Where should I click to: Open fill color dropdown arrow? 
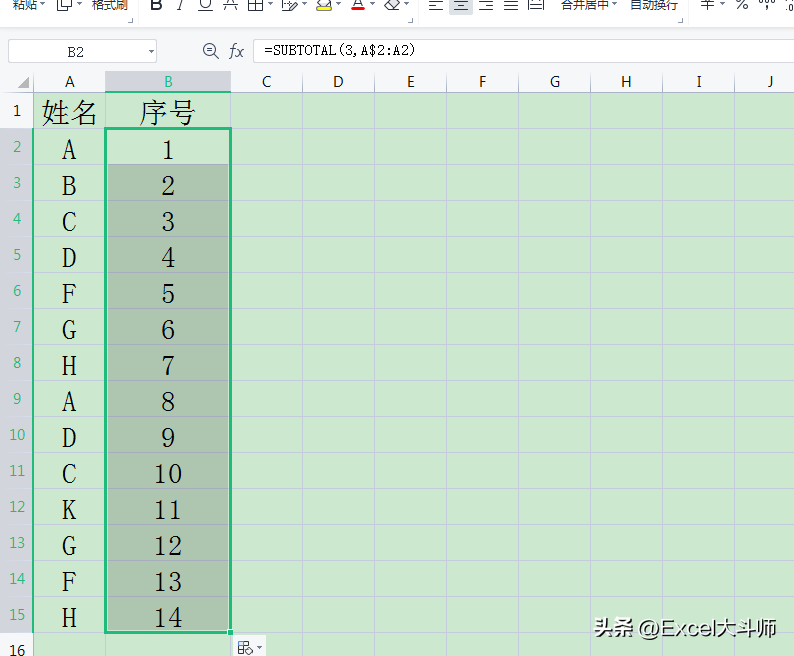(338, 5)
